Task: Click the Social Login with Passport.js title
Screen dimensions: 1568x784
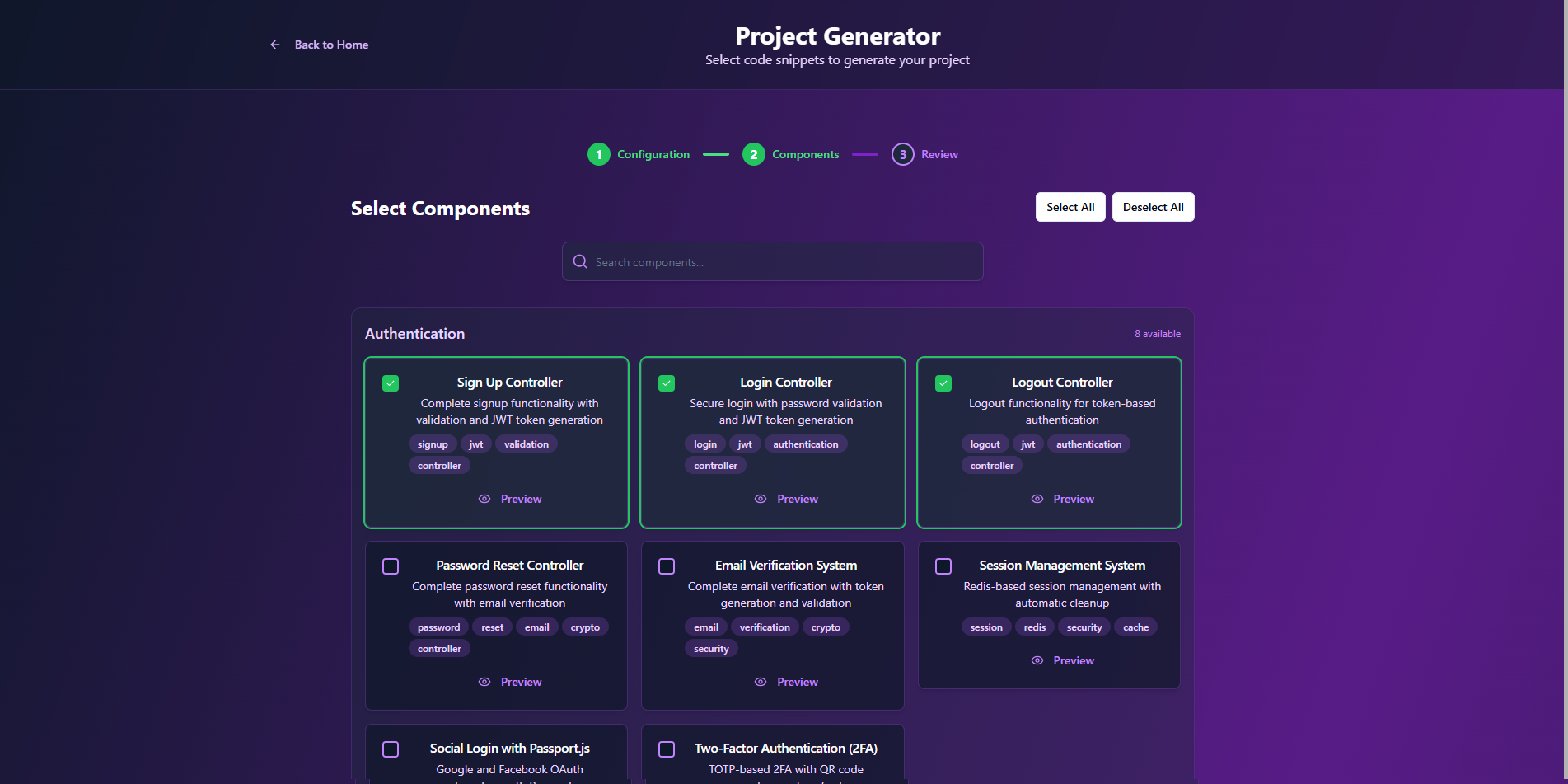Action: point(510,749)
